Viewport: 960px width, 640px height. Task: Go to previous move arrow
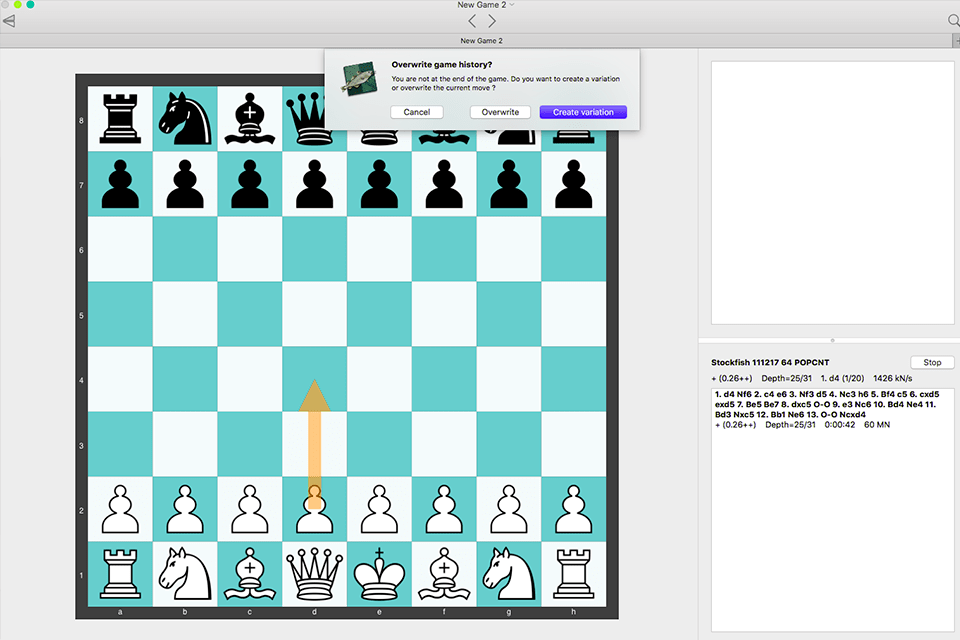point(472,21)
